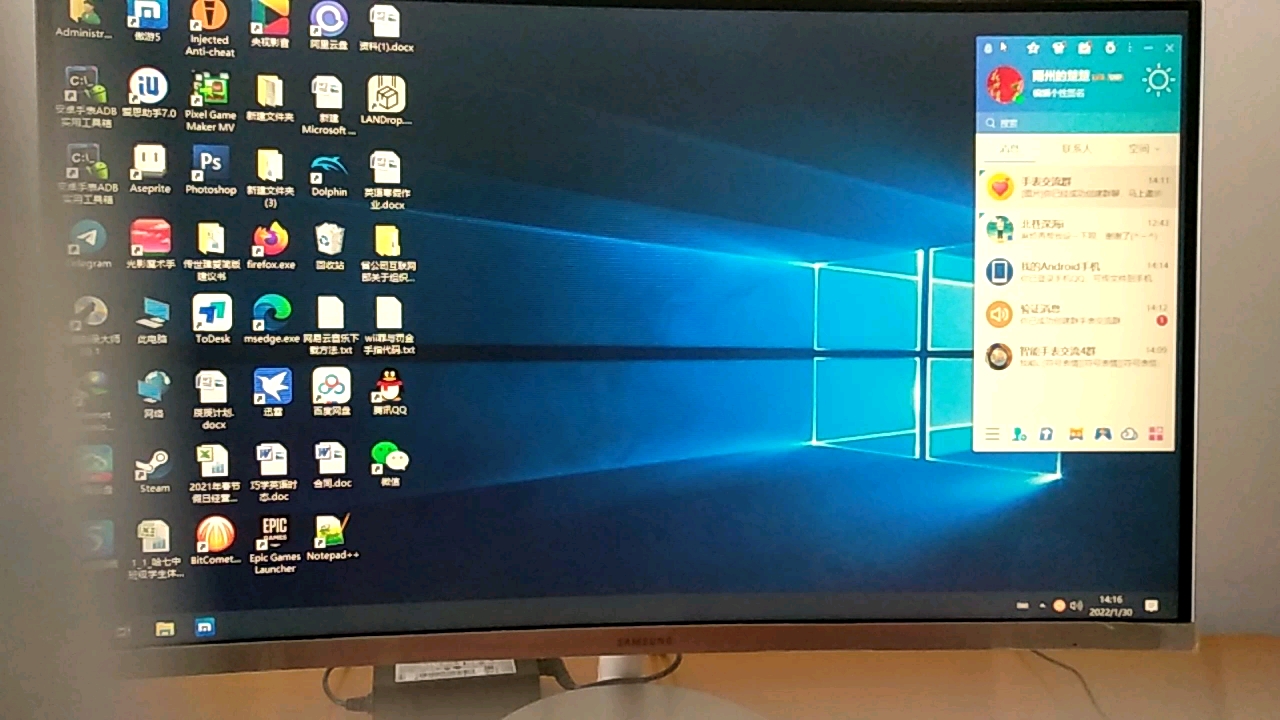Open the Aliyun Drive (阿里云盘) shortcut
Image resolution: width=1280 pixels, height=720 pixels.
(328, 26)
